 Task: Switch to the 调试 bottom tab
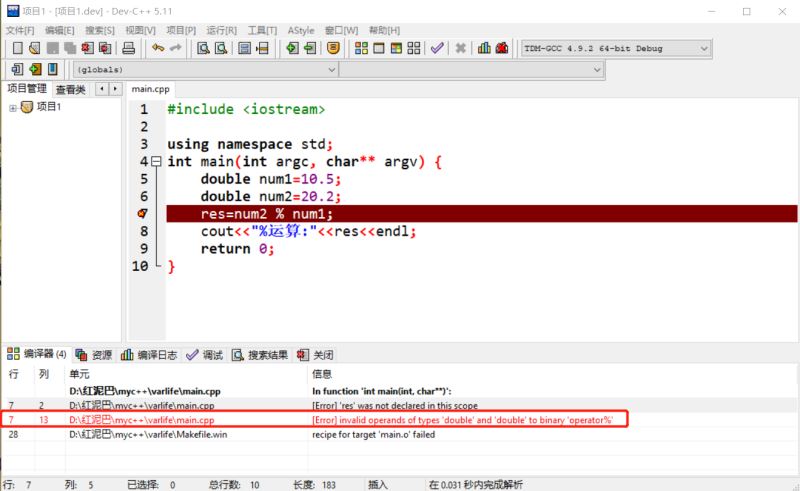point(205,355)
